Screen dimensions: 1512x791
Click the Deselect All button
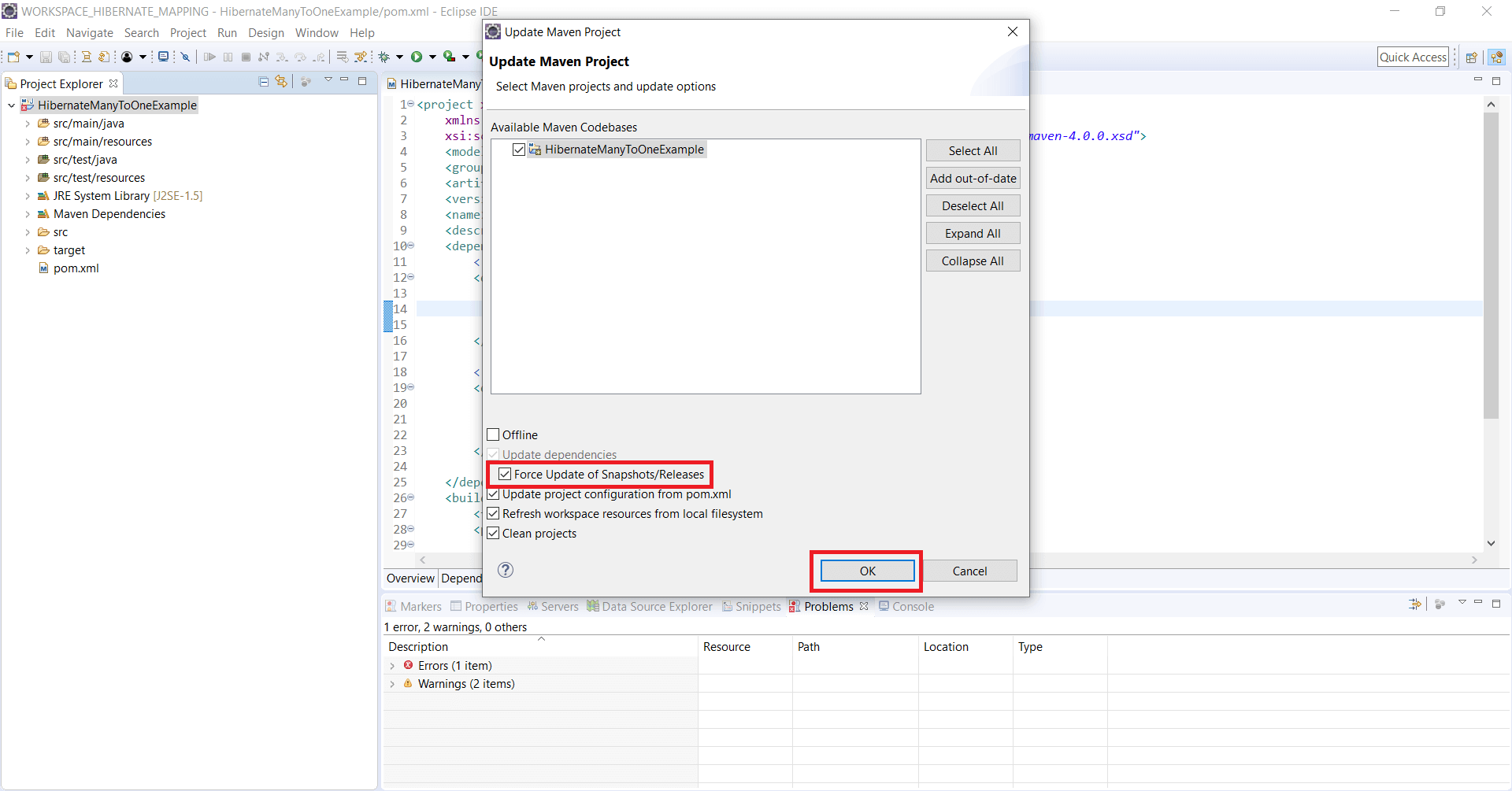pyautogui.click(x=973, y=205)
